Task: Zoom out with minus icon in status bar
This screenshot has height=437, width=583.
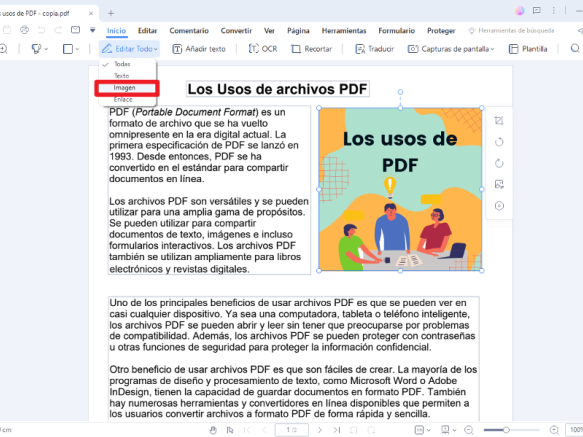Action: pyautogui.click(x=469, y=430)
